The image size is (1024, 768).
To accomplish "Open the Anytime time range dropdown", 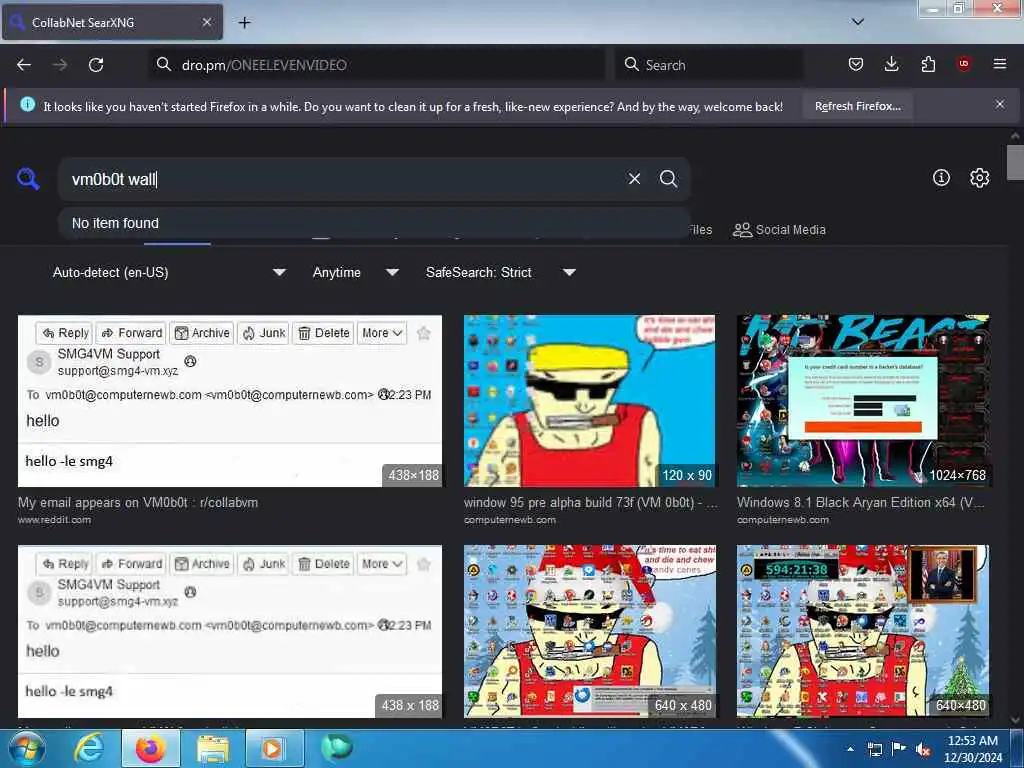I will pos(355,272).
